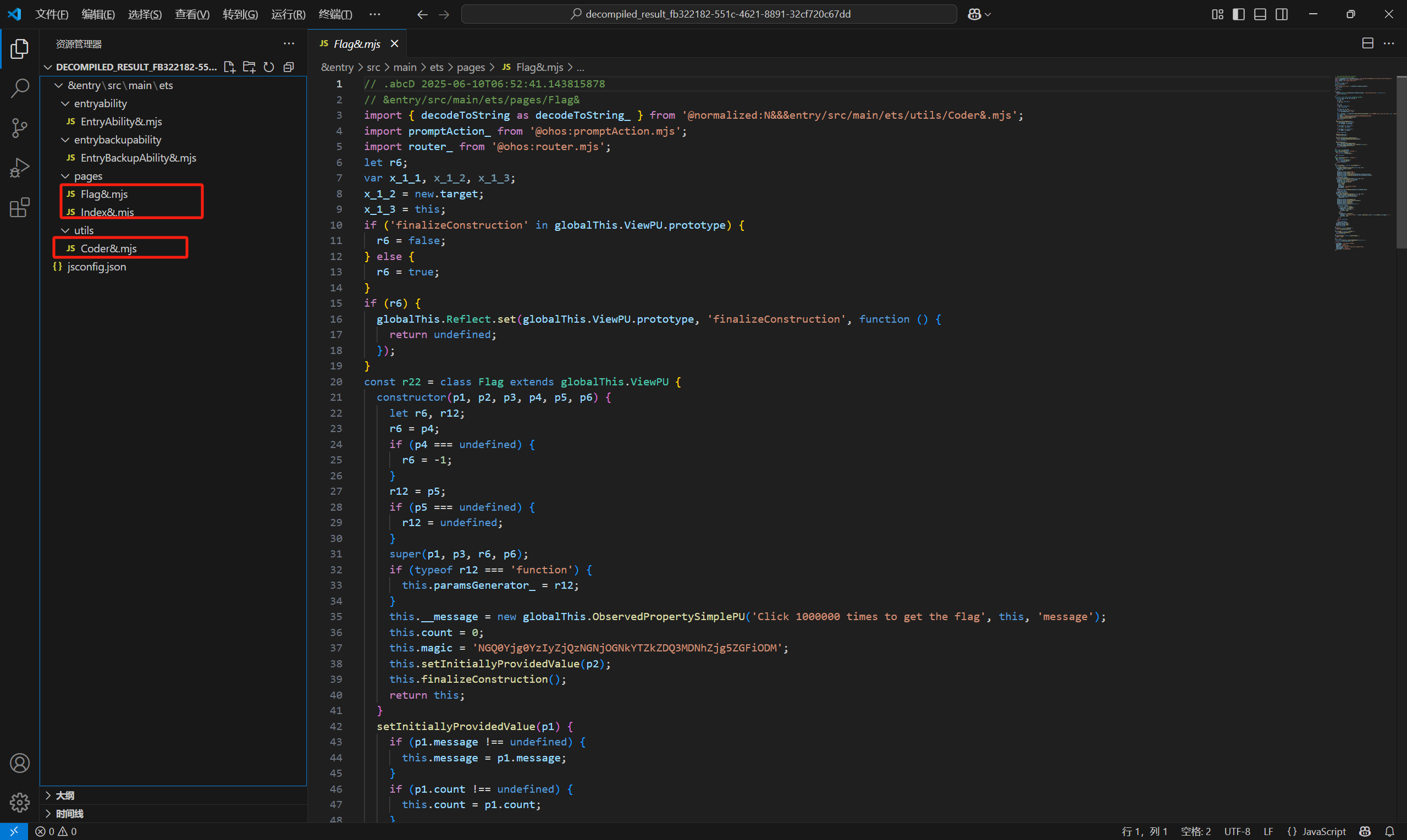Screen dimensions: 1407x840
Task: Toggle the primary sidebar visibility
Action: (x=1238, y=14)
